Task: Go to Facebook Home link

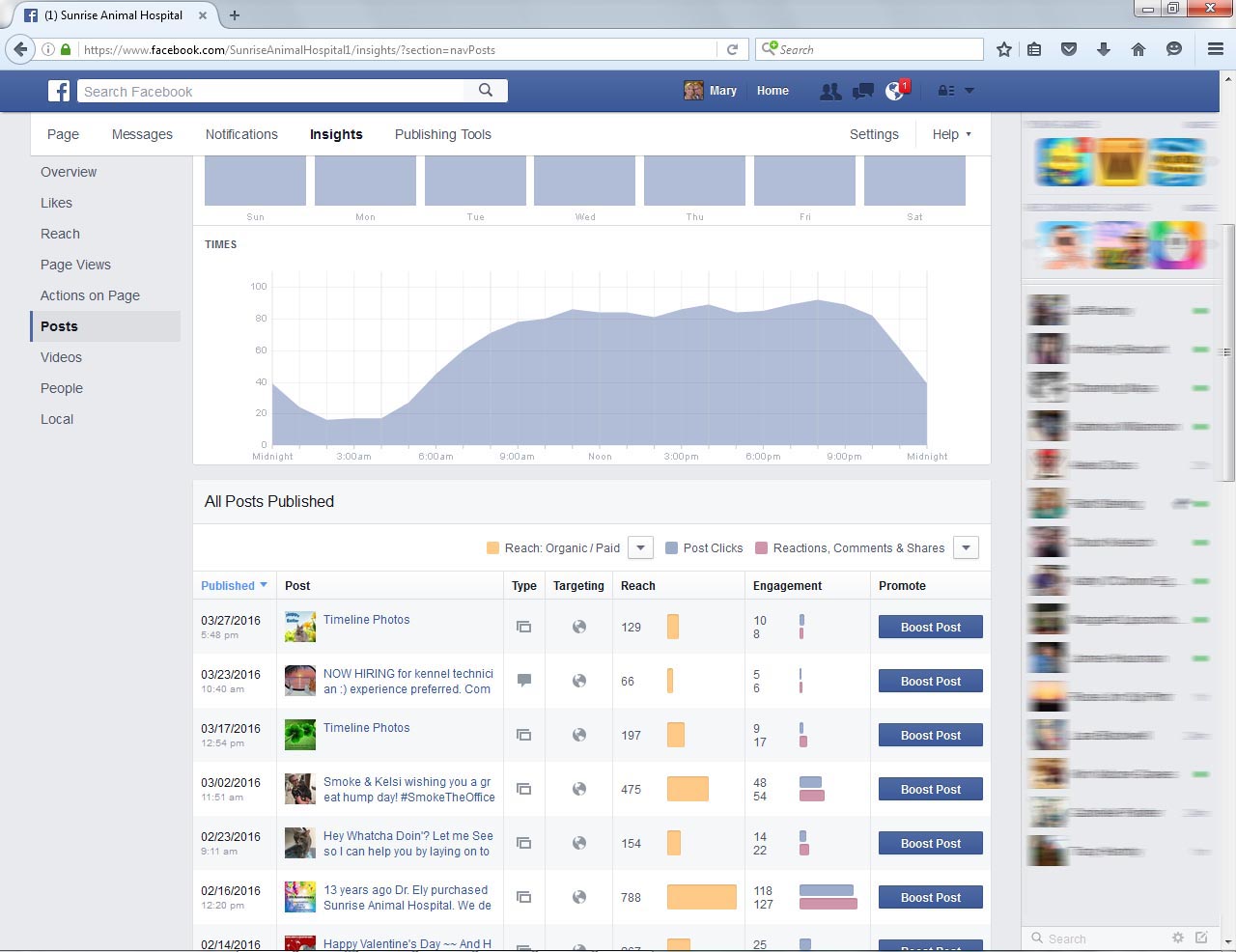Action: (772, 91)
